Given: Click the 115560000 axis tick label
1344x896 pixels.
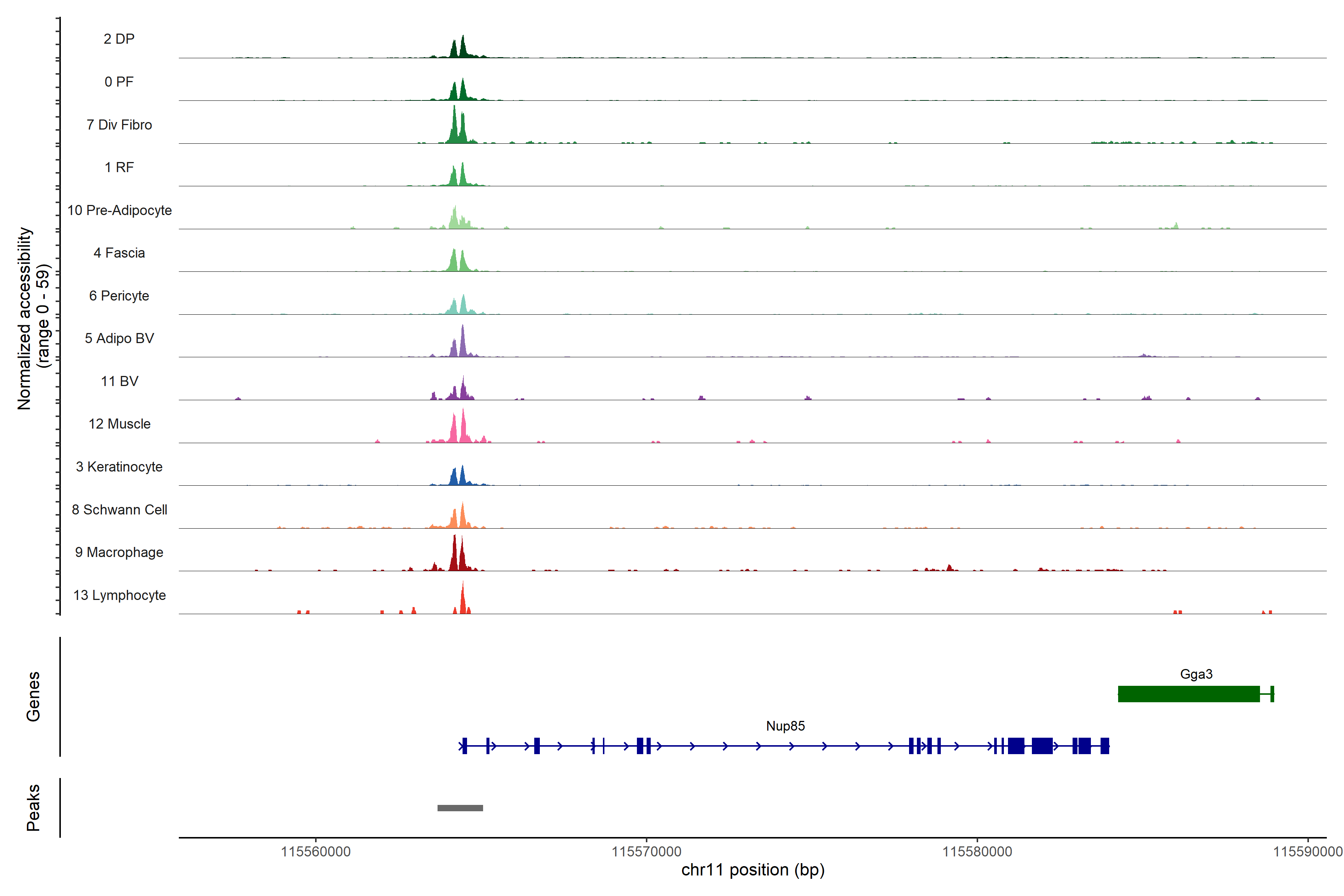Looking at the screenshot, I should click(x=315, y=852).
